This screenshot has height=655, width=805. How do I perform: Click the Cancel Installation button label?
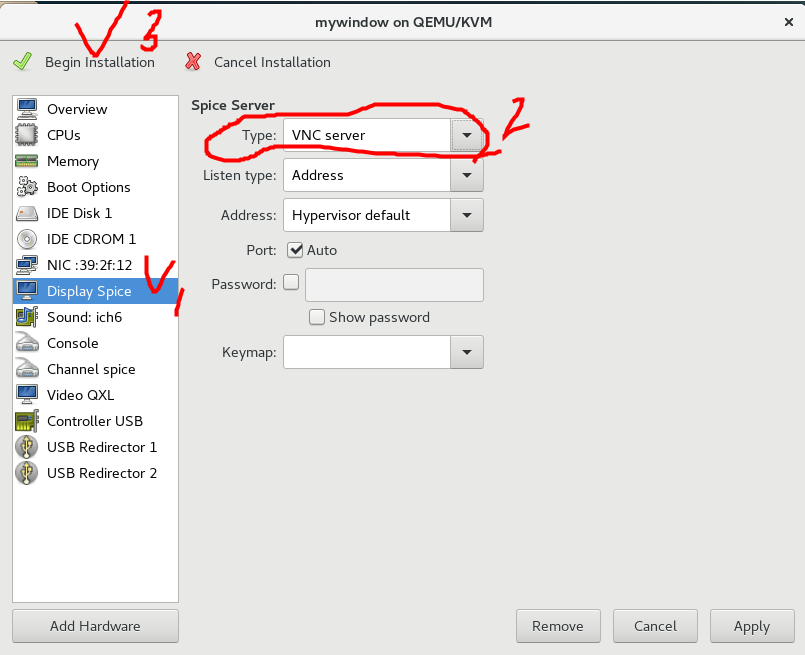[x=272, y=62]
